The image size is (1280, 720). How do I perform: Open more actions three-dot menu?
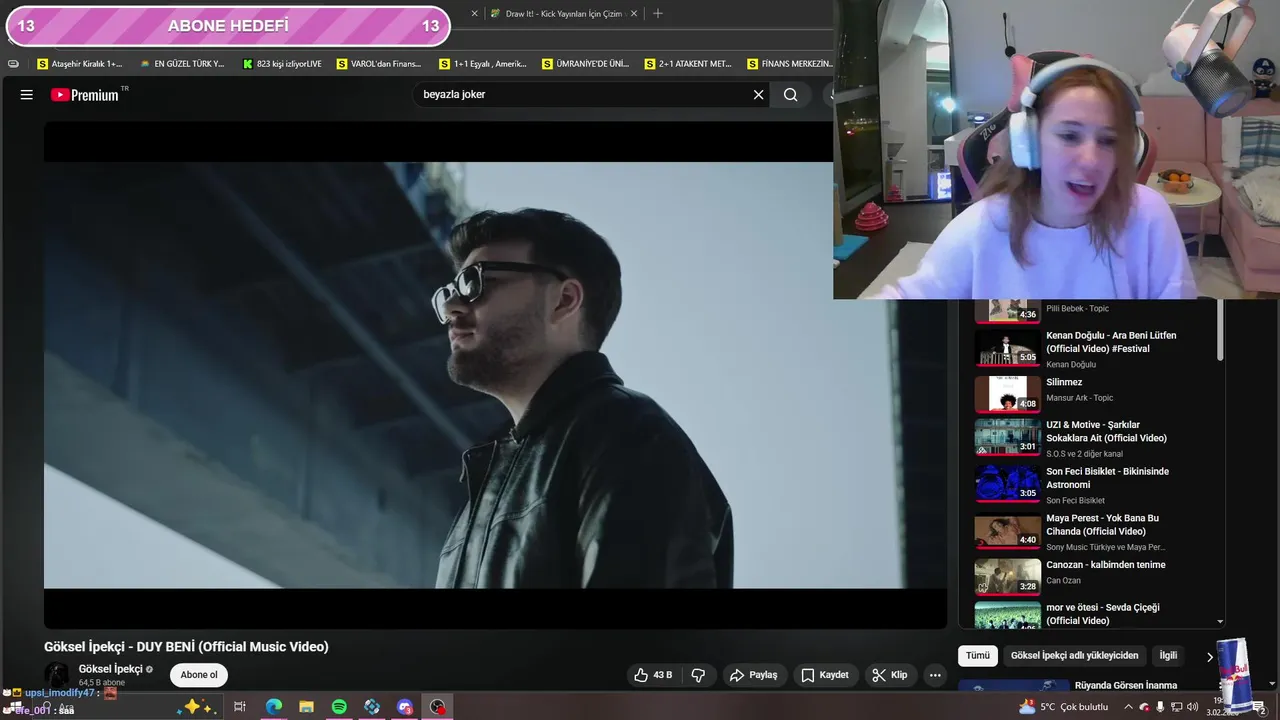[935, 675]
